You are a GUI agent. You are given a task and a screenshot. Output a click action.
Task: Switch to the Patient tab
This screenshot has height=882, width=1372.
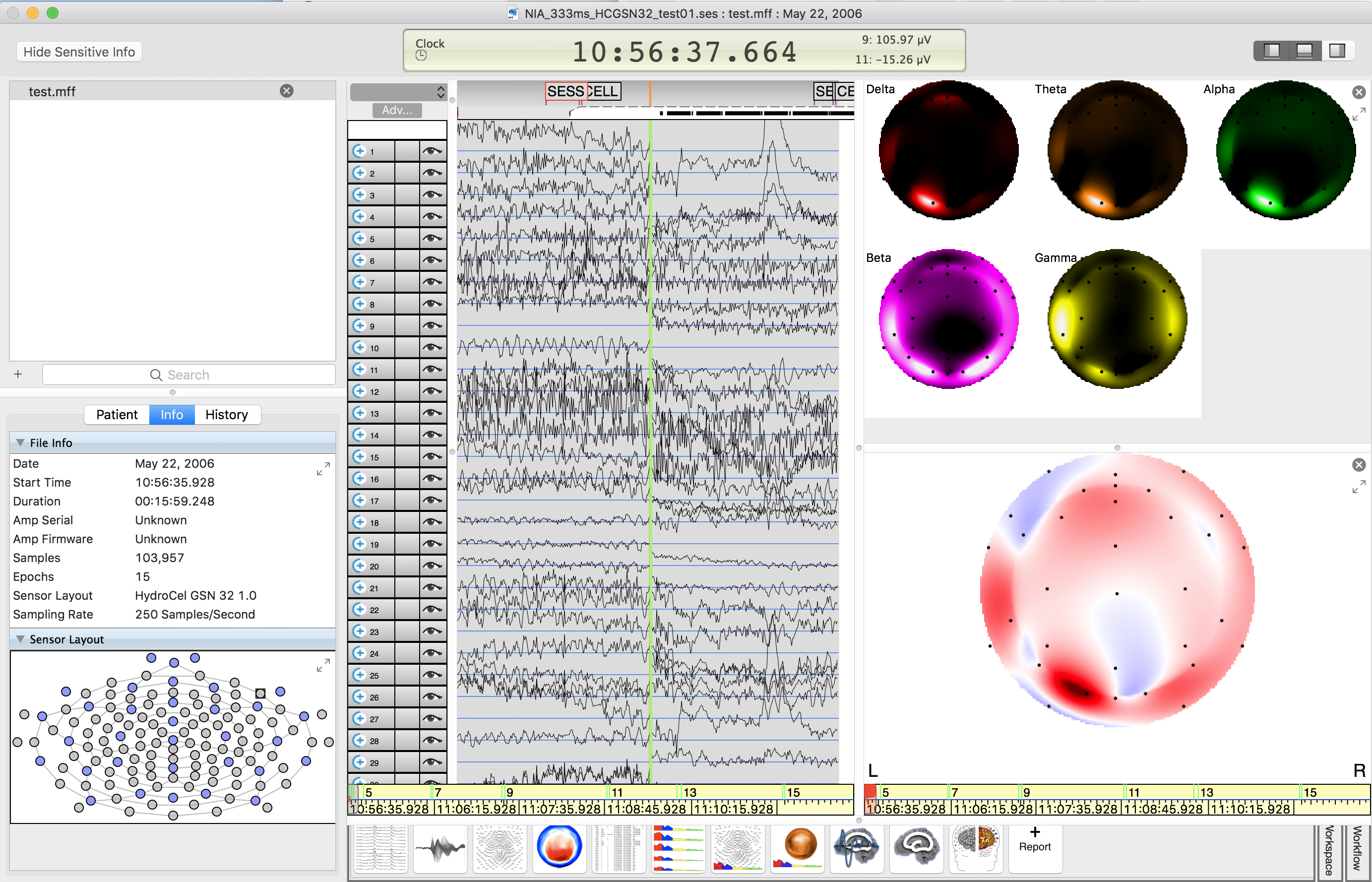117,415
